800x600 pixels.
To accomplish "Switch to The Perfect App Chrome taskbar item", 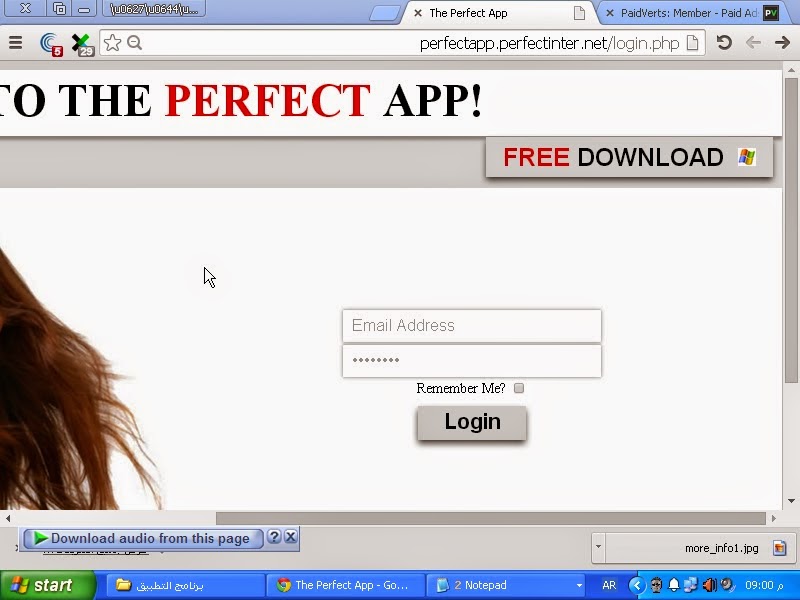I will pyautogui.click(x=345, y=585).
